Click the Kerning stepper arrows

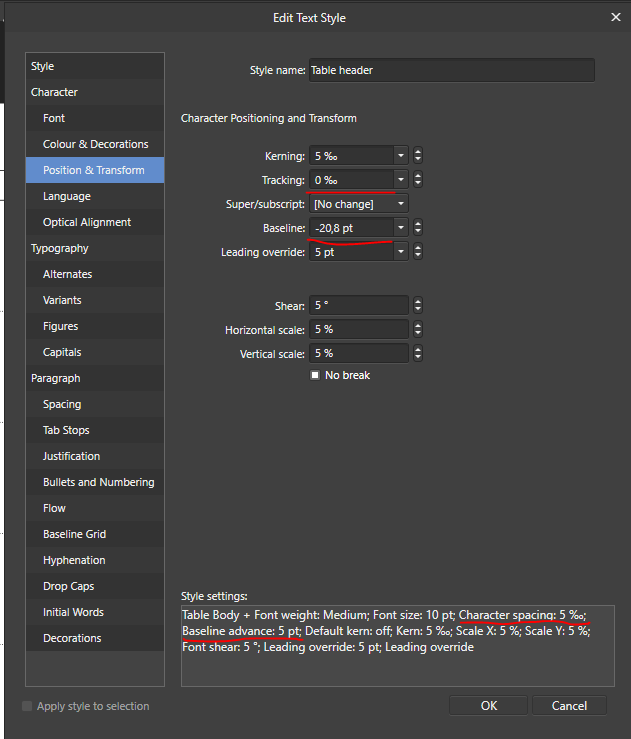click(x=418, y=156)
